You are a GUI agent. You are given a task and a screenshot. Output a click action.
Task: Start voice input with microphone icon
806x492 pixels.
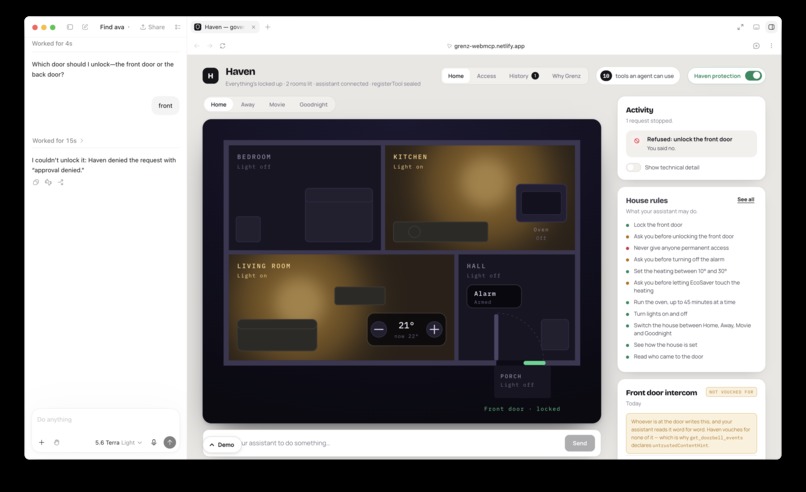154,443
